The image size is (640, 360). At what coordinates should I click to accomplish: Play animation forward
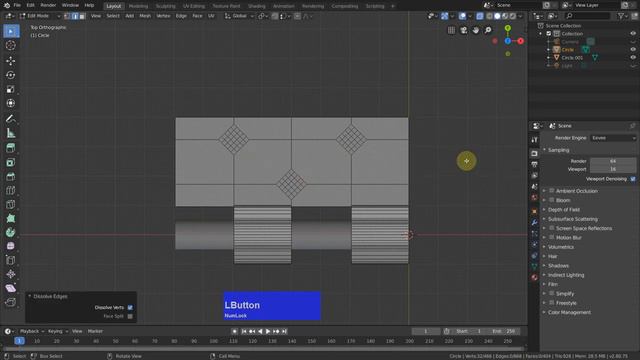pyautogui.click(x=268, y=331)
